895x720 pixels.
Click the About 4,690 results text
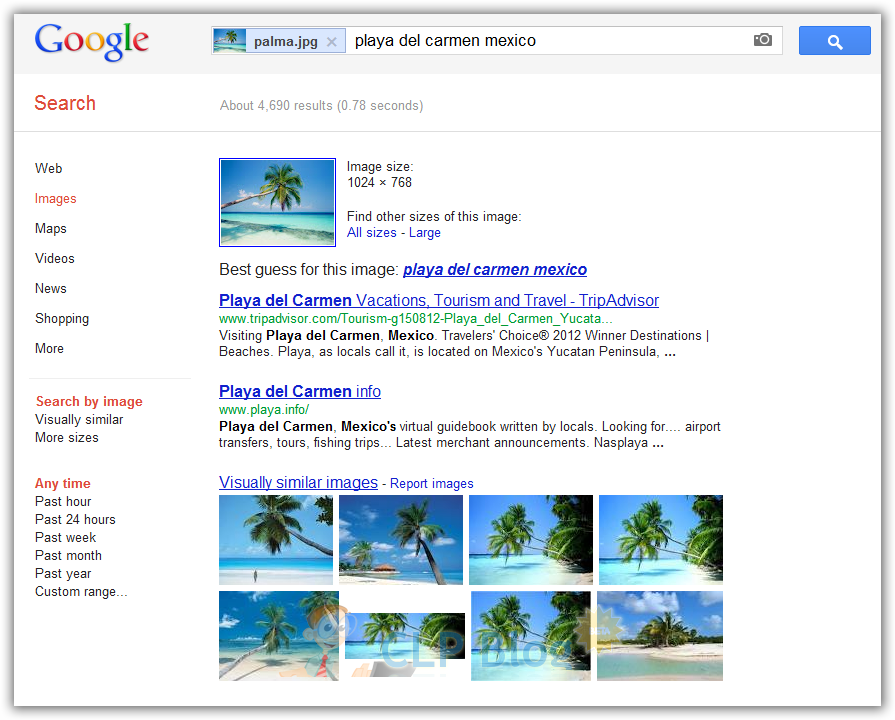(321, 106)
